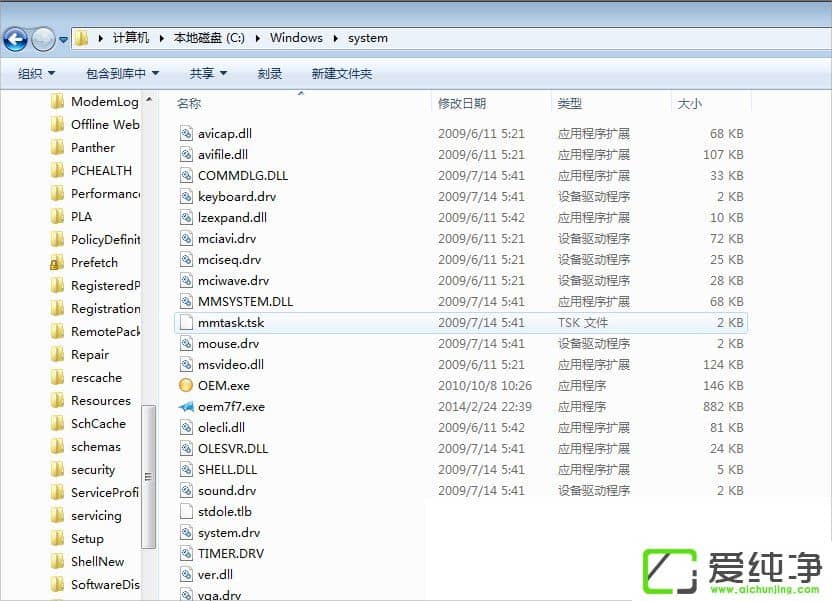Select the keyboard.drv file icon
This screenshot has height=601, width=832.
coord(186,196)
